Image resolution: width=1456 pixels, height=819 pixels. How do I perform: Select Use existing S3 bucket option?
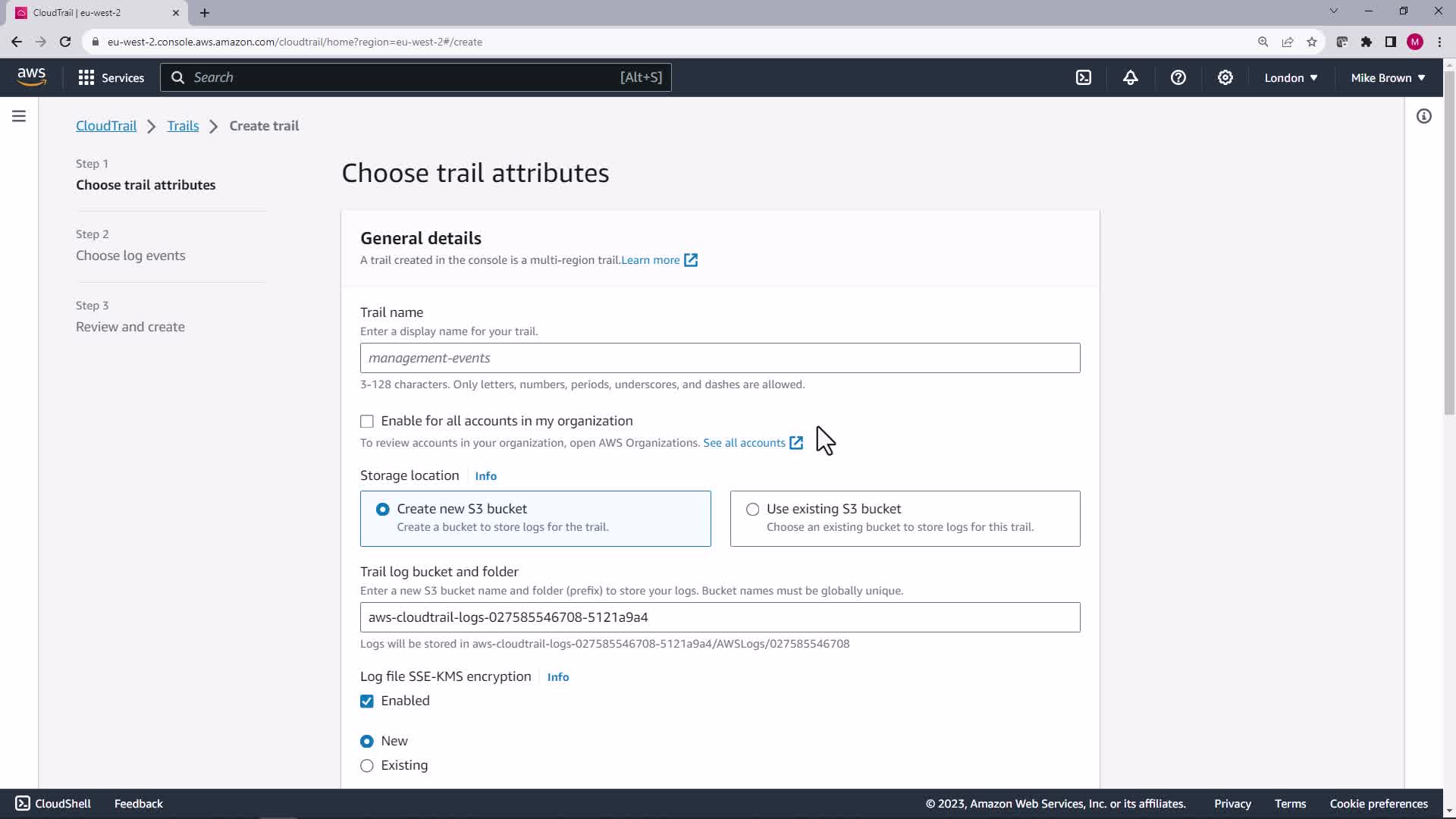(752, 509)
